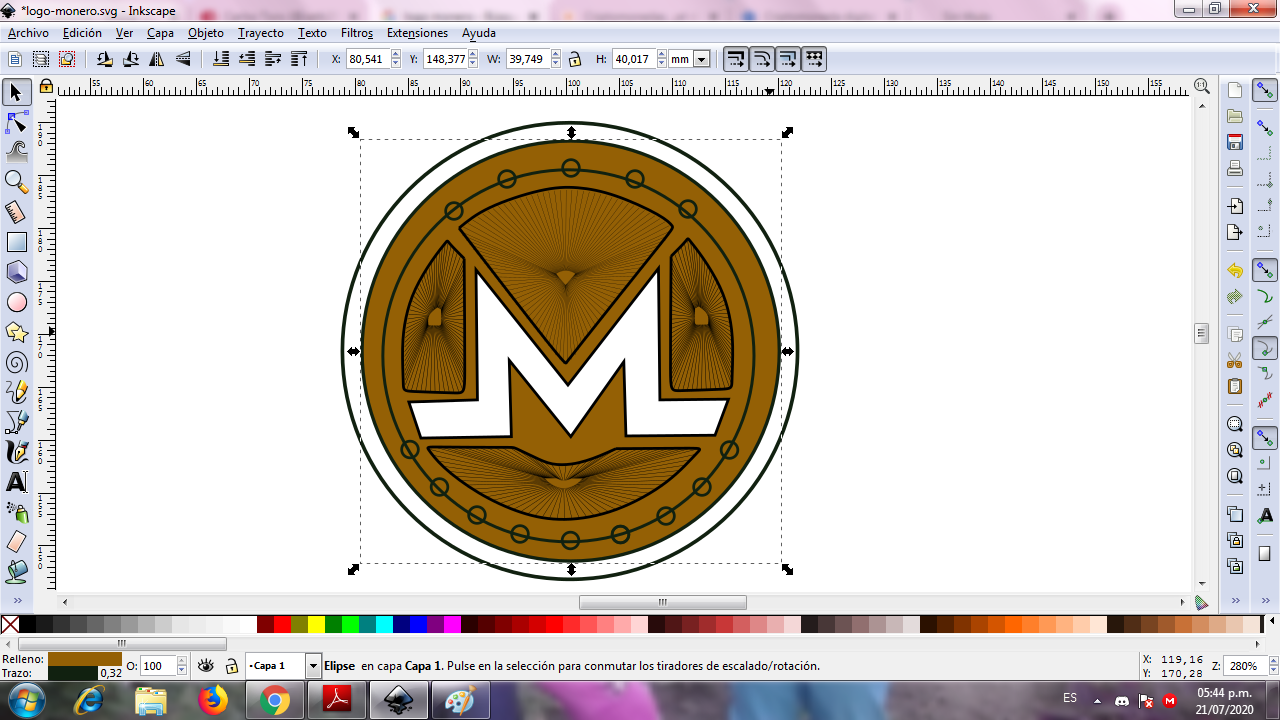This screenshot has width=1280, height=720.
Task: Expand hidden commands bar chevron
Action: [x=1235, y=601]
